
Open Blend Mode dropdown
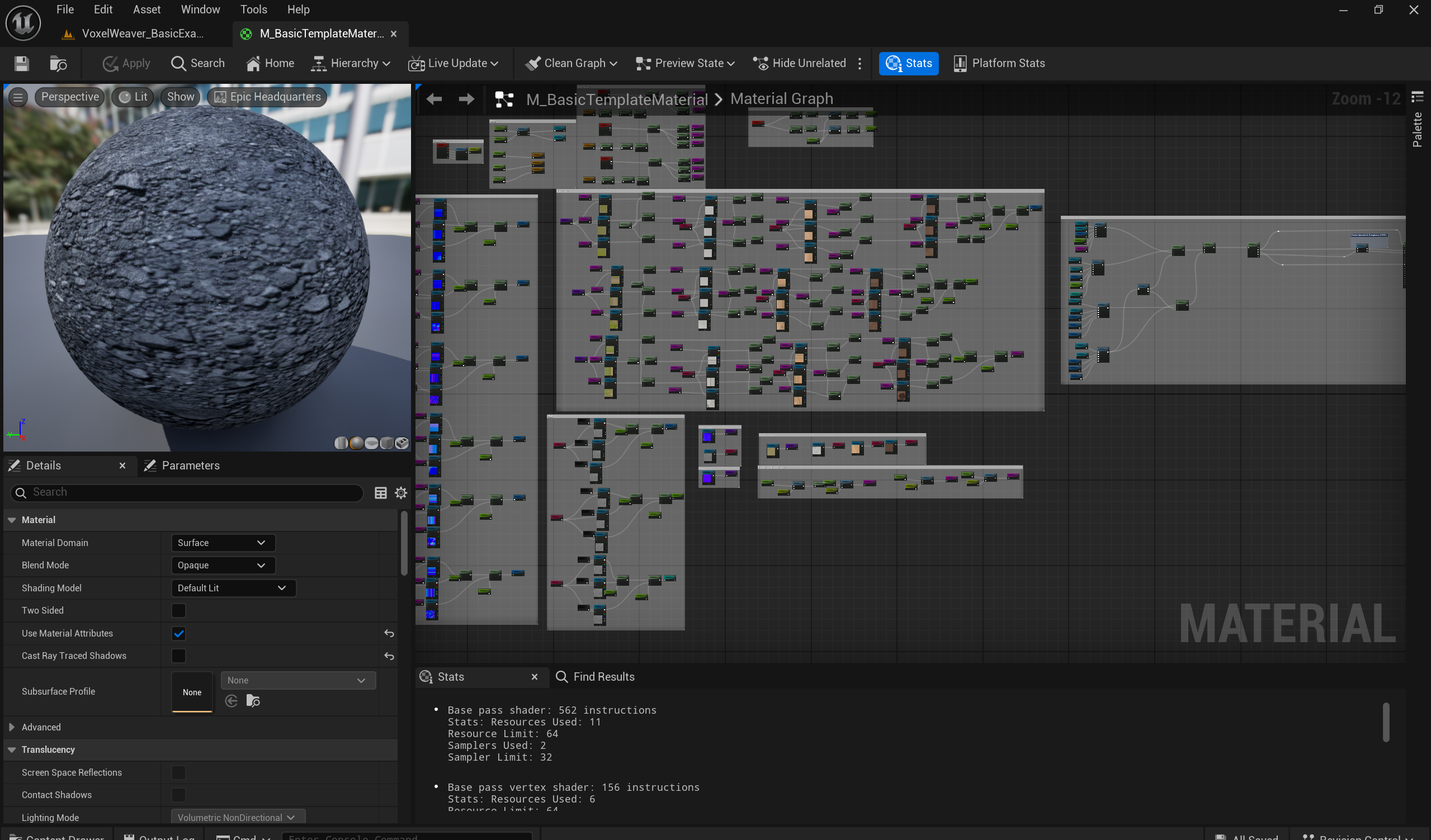tap(223, 565)
